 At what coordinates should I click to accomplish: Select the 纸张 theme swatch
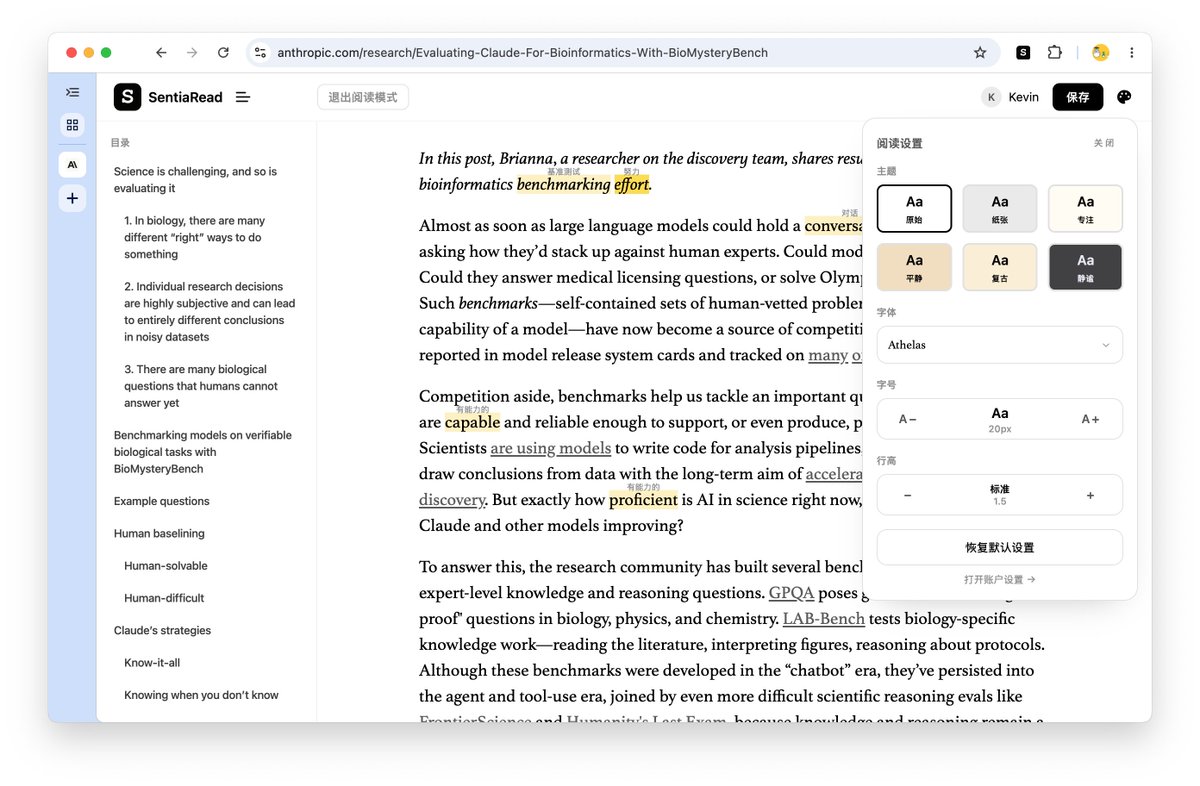coord(1000,208)
